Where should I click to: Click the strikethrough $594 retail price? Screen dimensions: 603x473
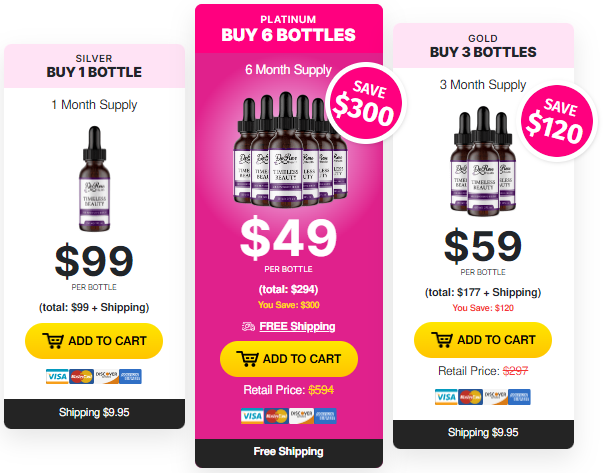pyautogui.click(x=321, y=390)
